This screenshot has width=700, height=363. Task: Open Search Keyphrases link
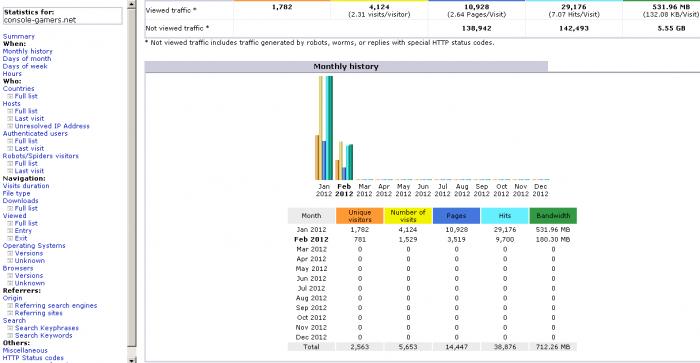(x=46, y=328)
